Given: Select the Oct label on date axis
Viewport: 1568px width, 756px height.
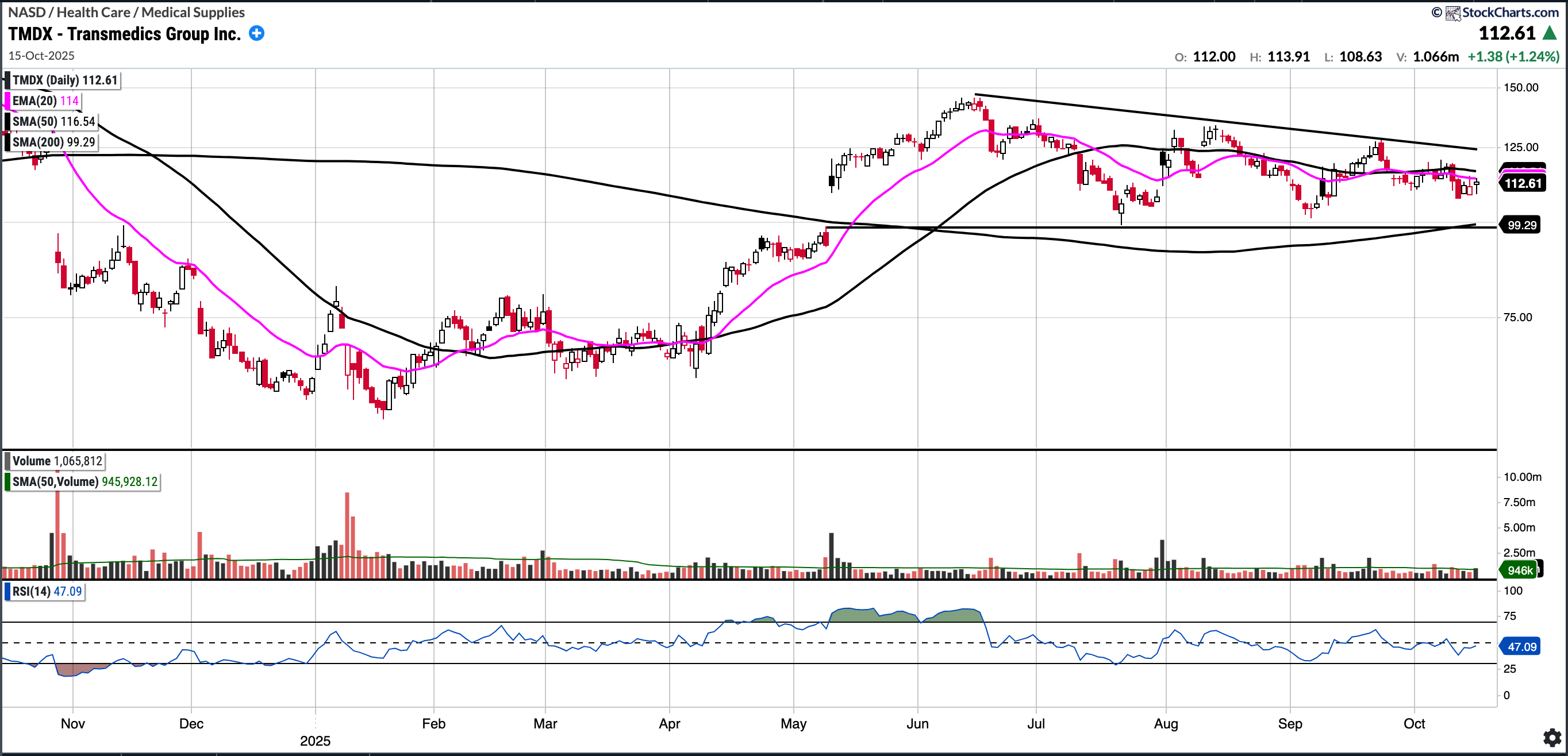Looking at the screenshot, I should tap(1414, 724).
